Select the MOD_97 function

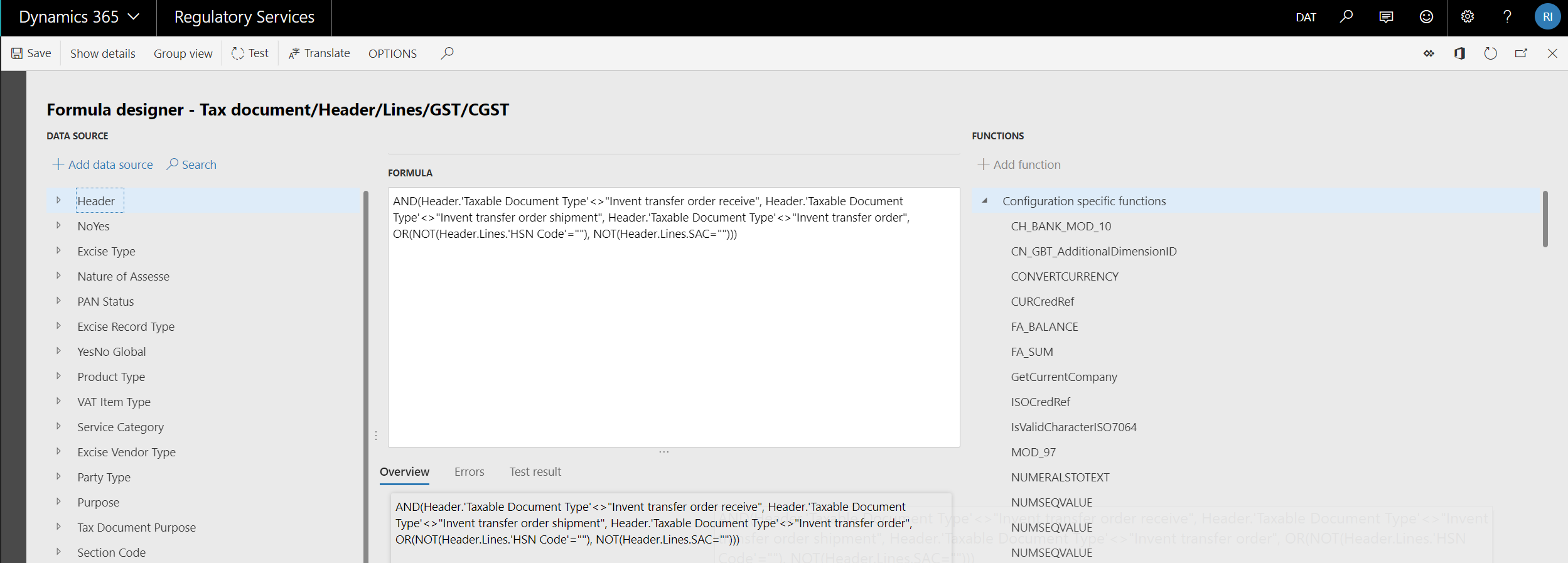pyautogui.click(x=1033, y=452)
